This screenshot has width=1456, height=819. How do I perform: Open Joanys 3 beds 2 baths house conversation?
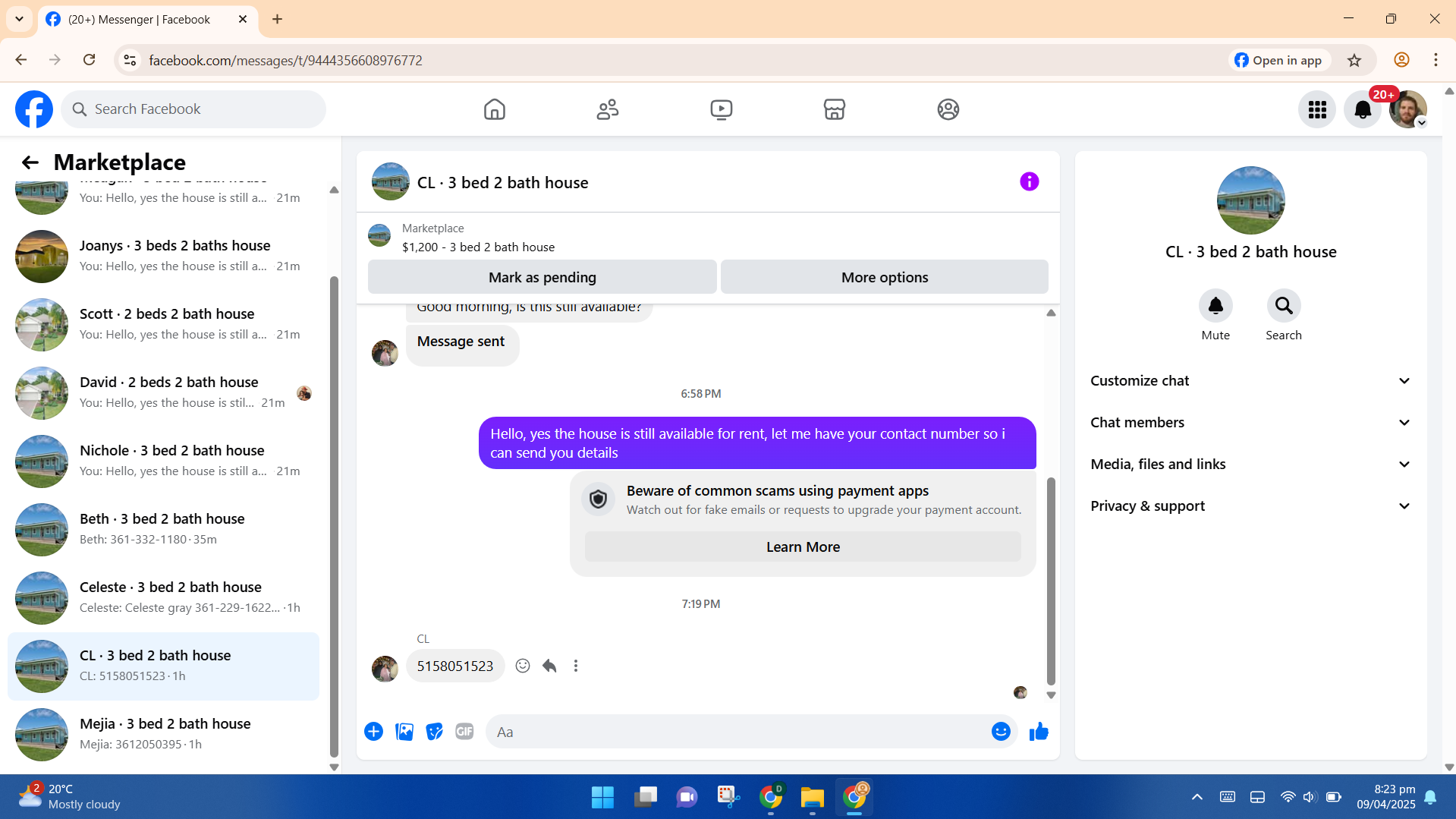(x=163, y=256)
